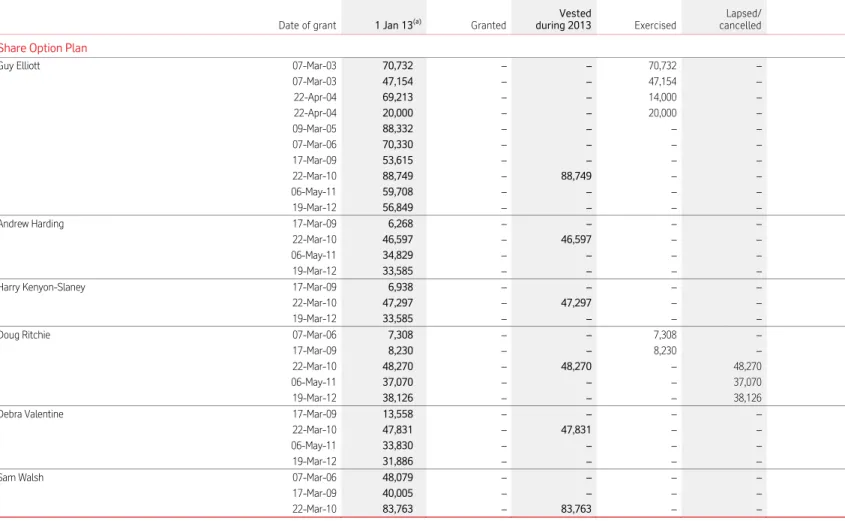Click the value 48,079 in Sam Walsh's row
The image size is (845, 521).
click(398, 477)
